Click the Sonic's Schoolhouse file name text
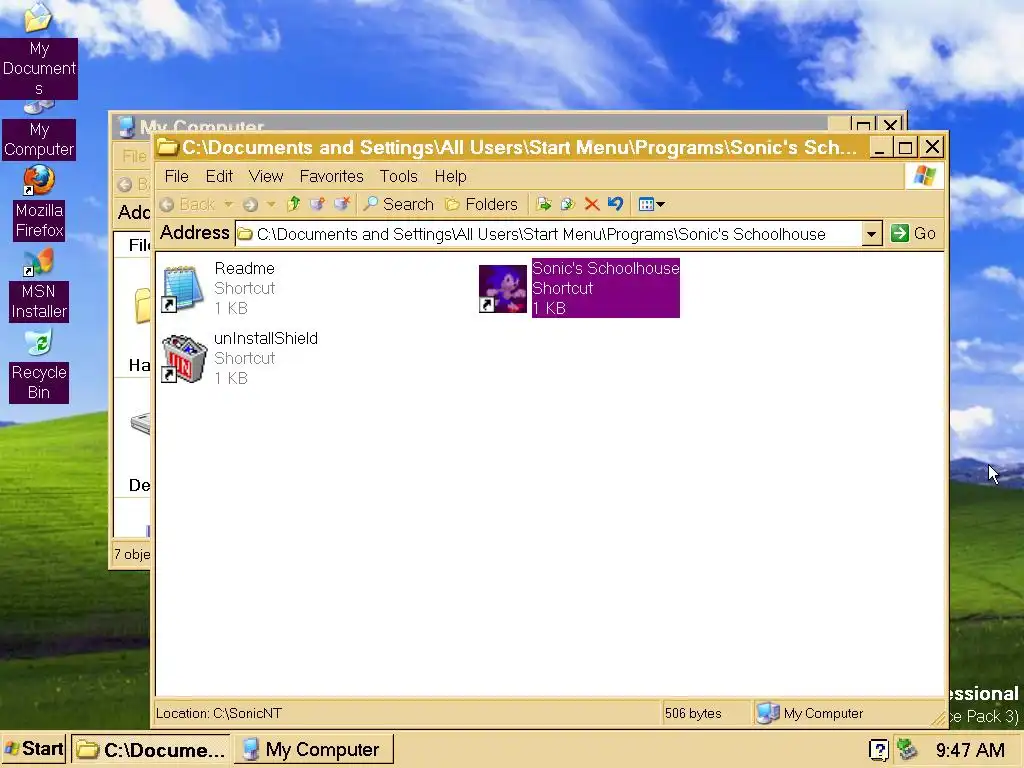The height and width of the screenshot is (768, 1024). click(x=605, y=268)
